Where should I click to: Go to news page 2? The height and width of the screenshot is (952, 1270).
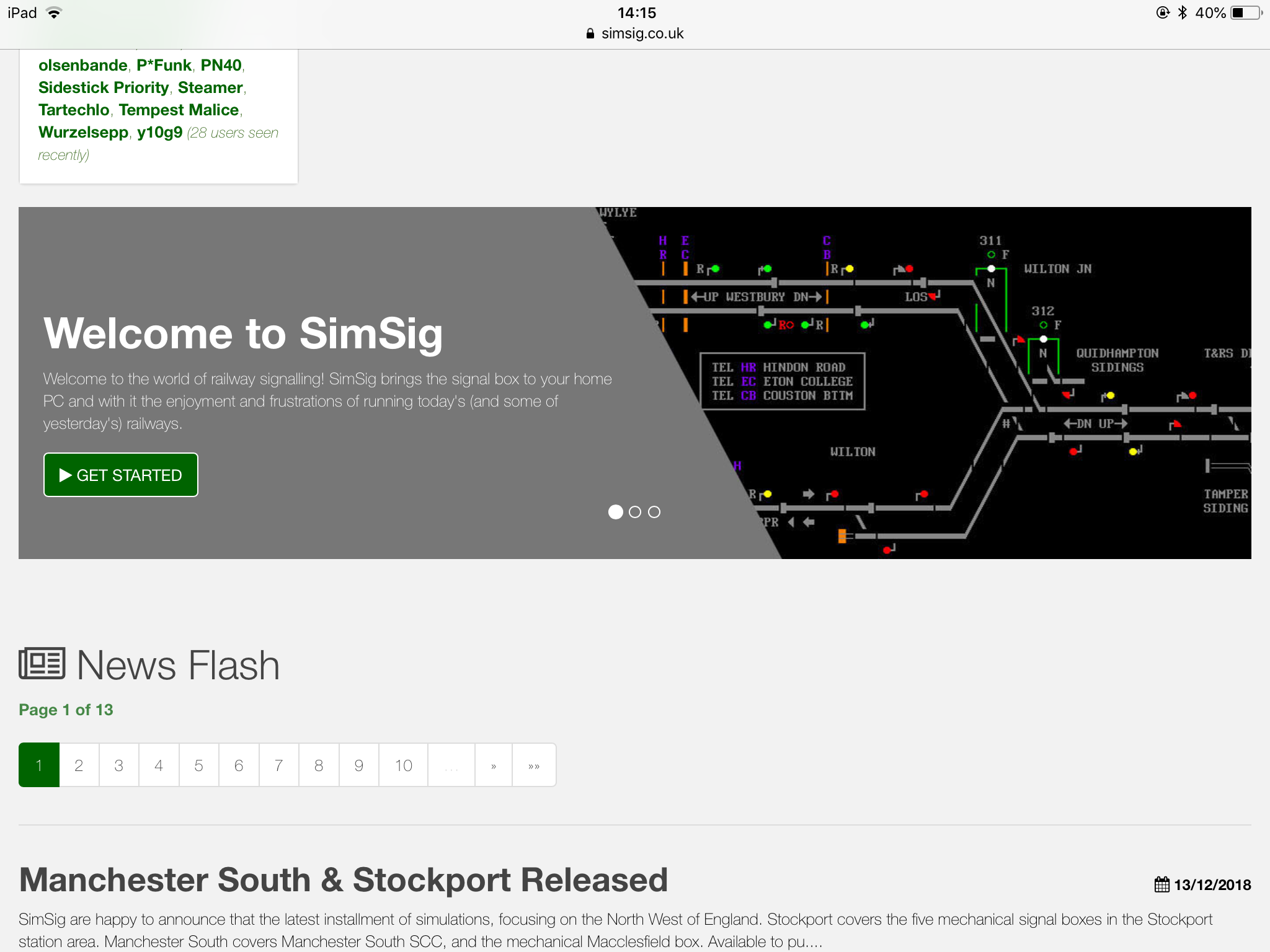click(79, 765)
